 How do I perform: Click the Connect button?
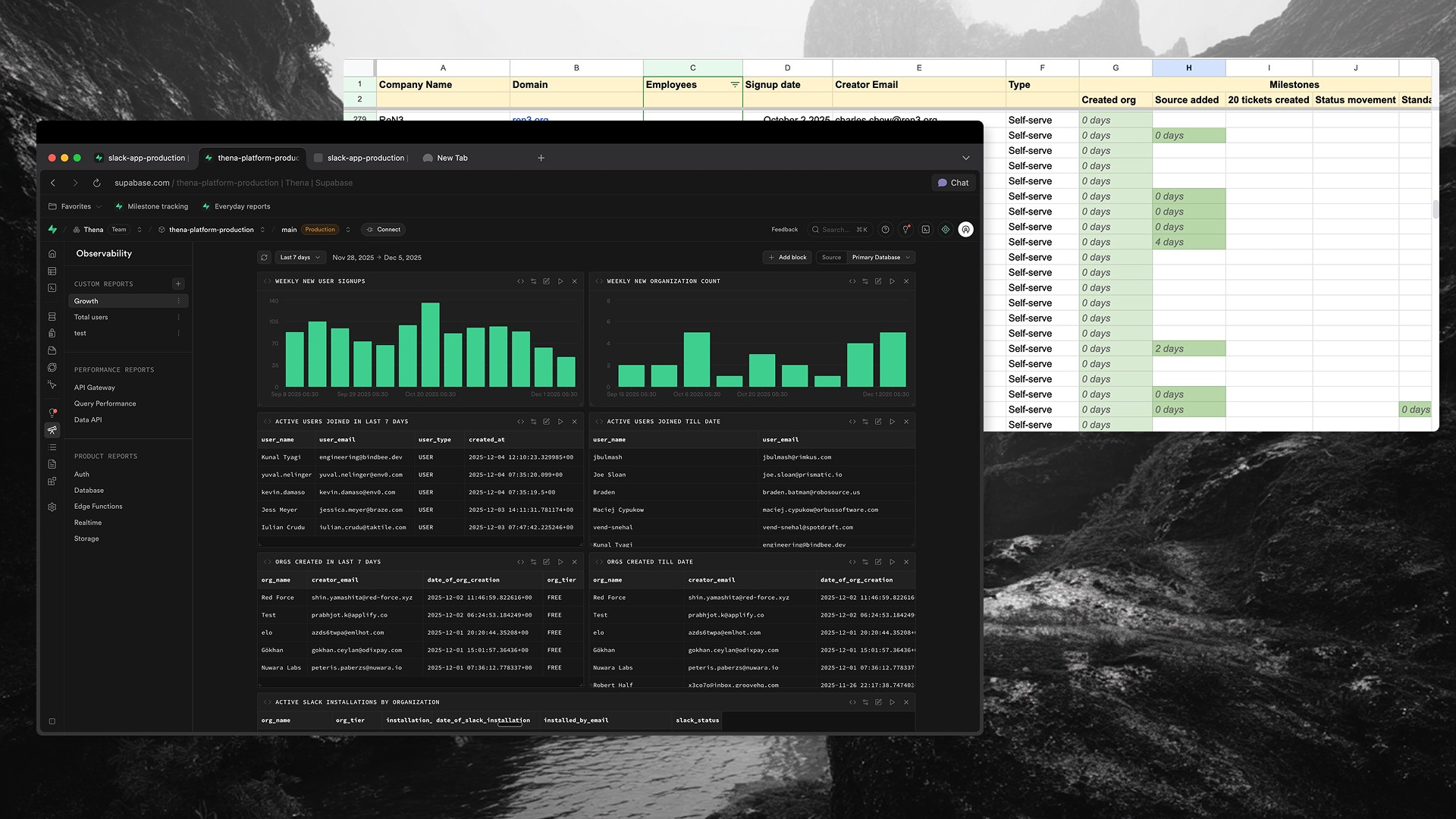[x=384, y=230]
